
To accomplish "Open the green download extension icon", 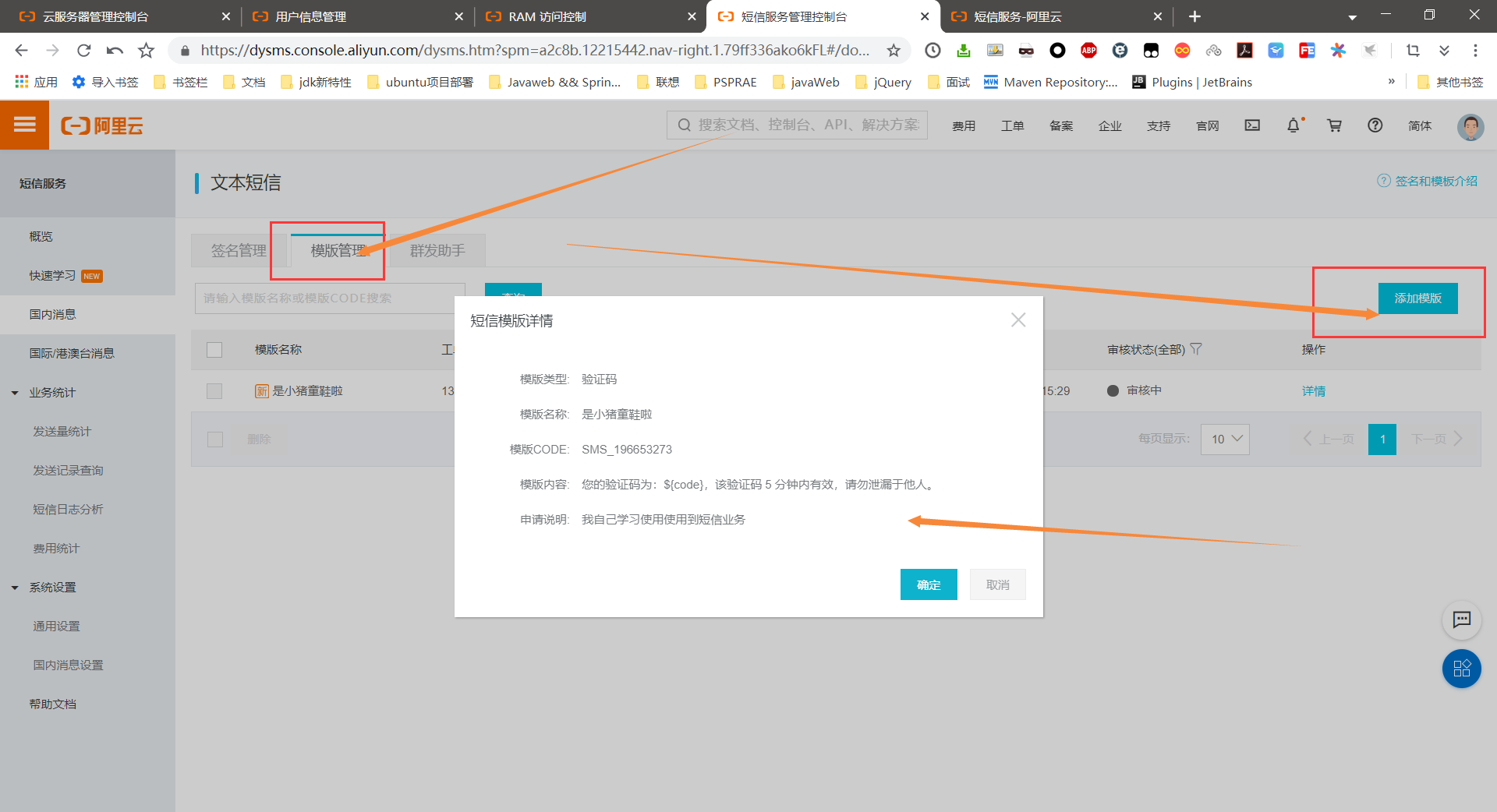I will 964,51.
